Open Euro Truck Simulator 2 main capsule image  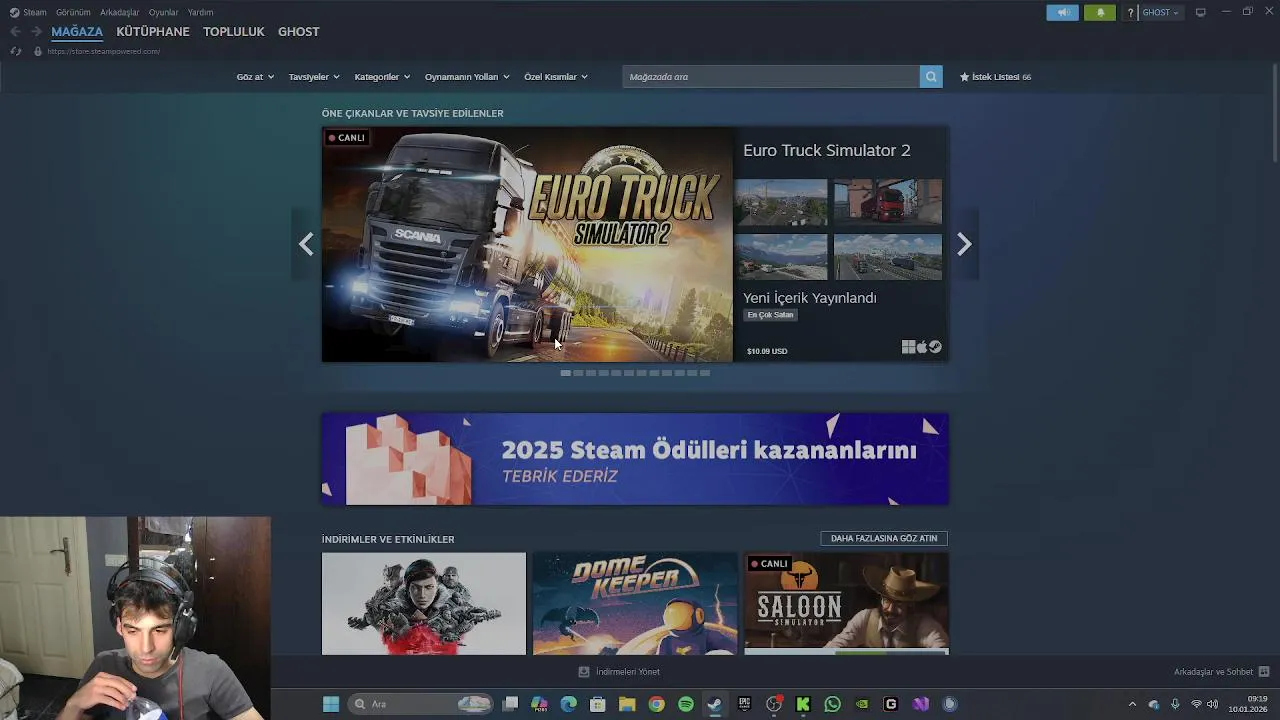click(527, 244)
